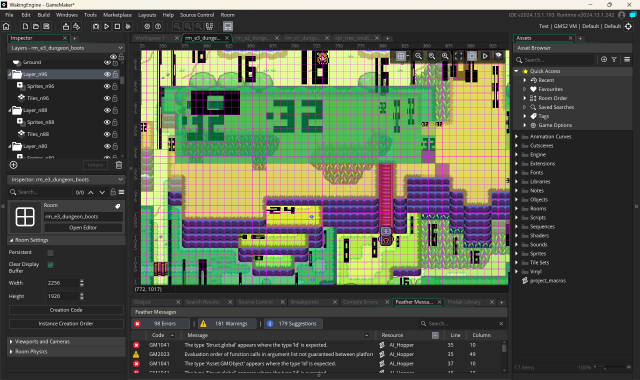This screenshot has height=380, width=640.
Task: Expand the Objects folder in Asset Browser
Action: (517, 200)
